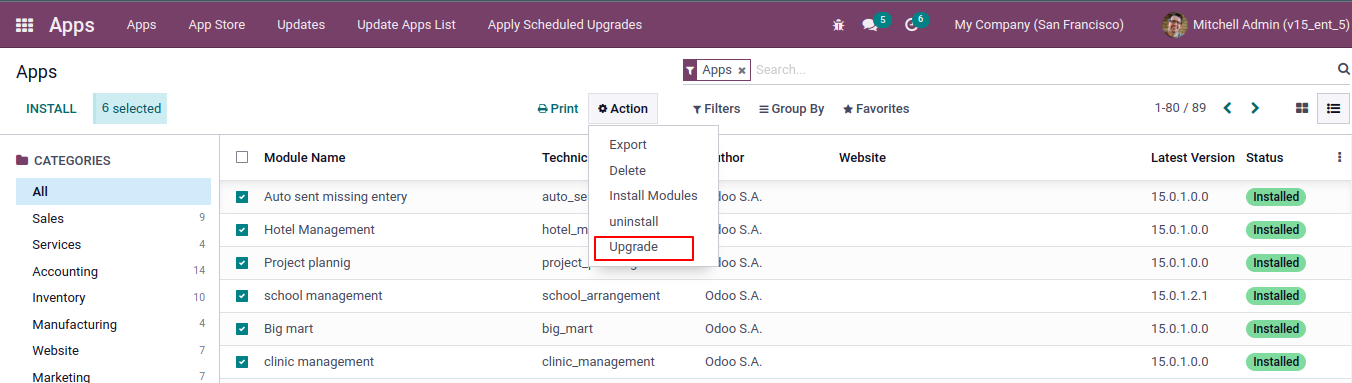The image size is (1352, 383).
Task: Open the Filters dropdown
Action: pyautogui.click(x=716, y=109)
